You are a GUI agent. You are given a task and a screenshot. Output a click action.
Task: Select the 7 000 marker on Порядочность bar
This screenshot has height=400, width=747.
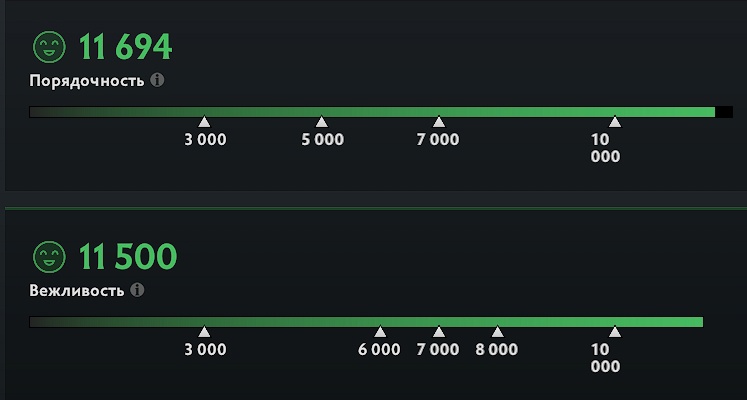click(x=439, y=121)
